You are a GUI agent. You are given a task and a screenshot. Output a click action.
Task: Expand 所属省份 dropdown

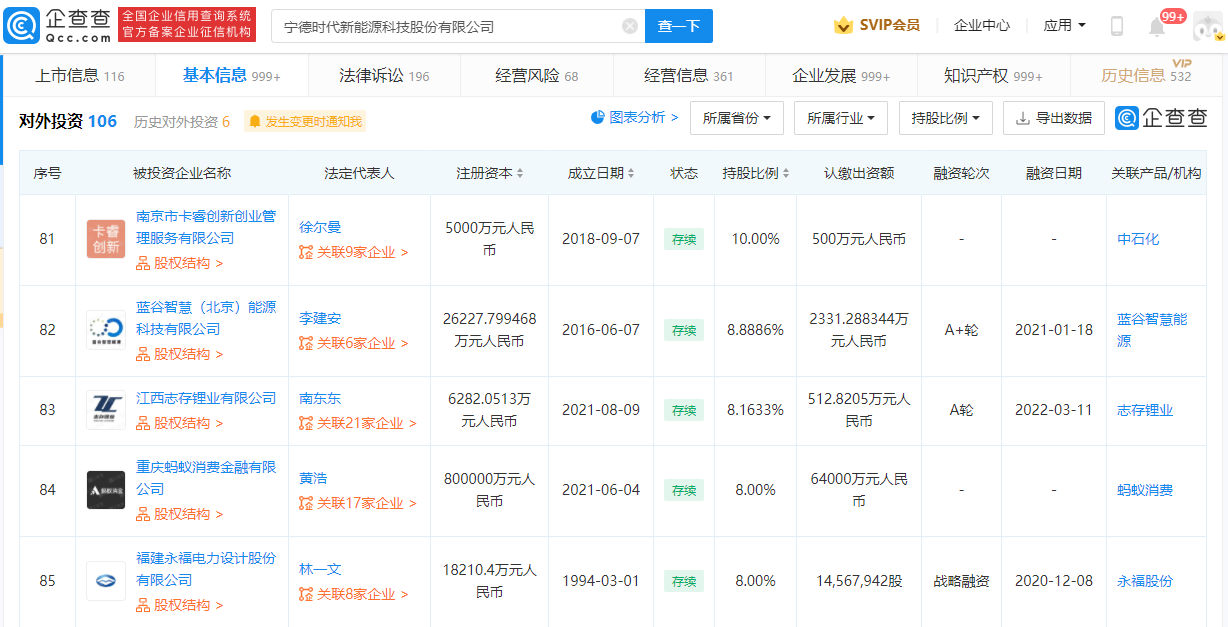tap(736, 118)
